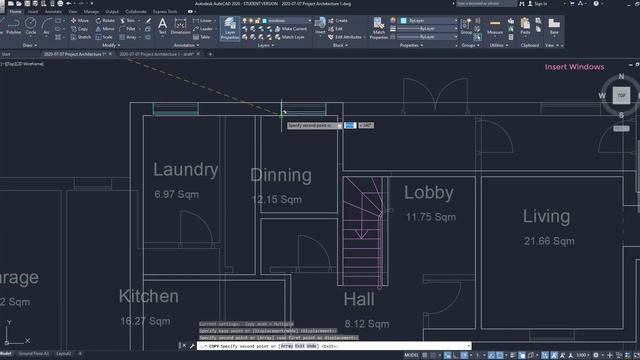
Task: Click the cyan layer color swatch
Action: pyautogui.click(x=264, y=20)
